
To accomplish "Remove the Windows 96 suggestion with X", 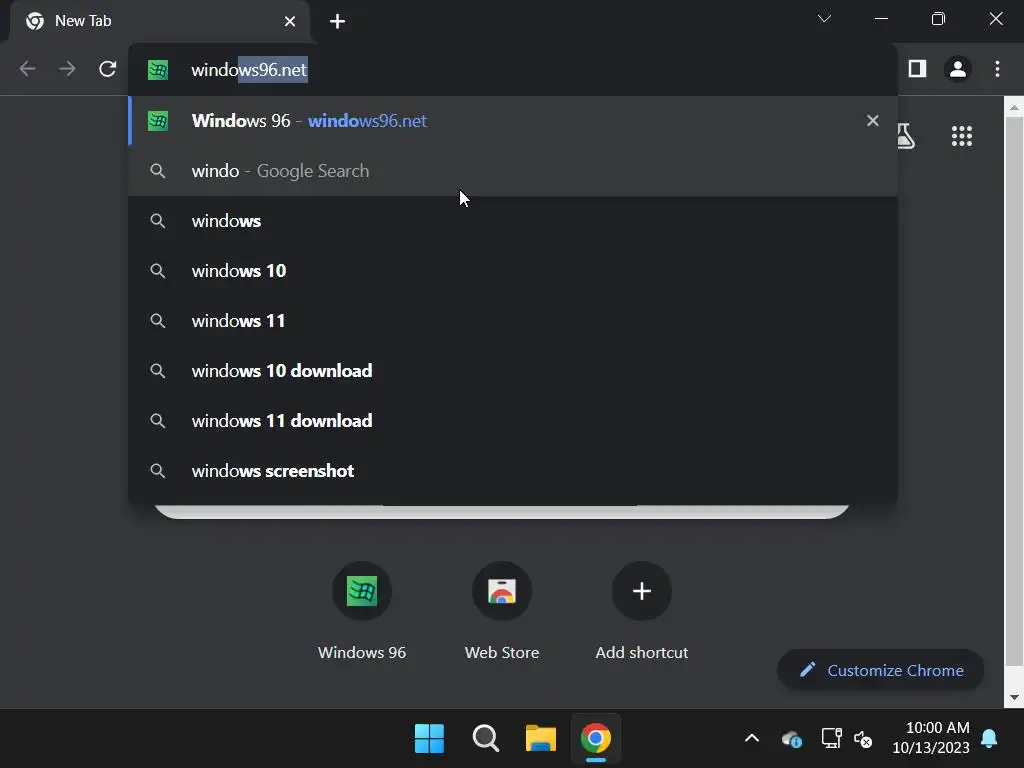I will pos(872,121).
